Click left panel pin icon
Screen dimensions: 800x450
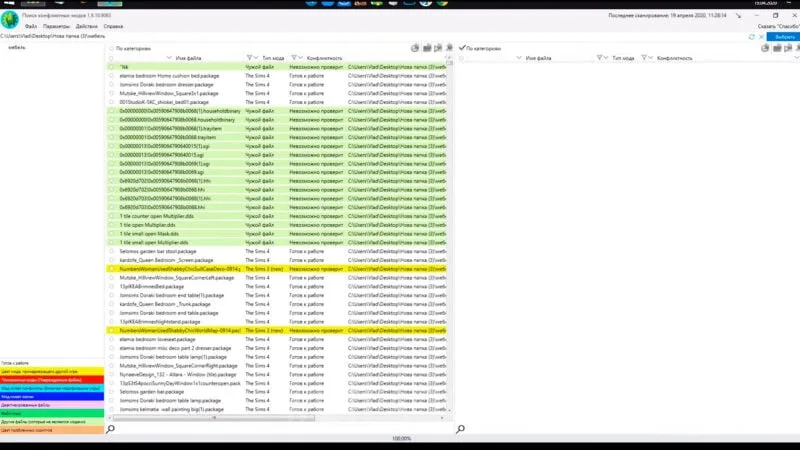[x=449, y=48]
